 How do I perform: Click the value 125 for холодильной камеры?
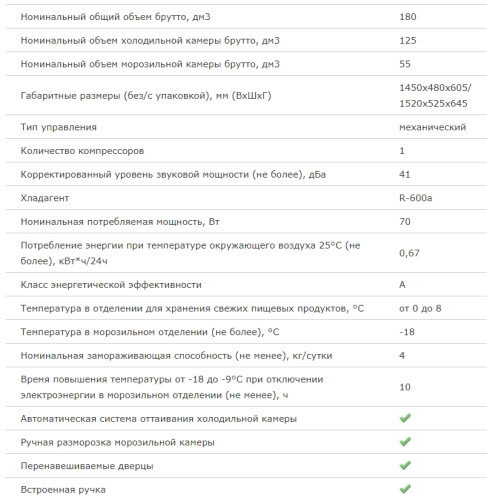[408, 40]
